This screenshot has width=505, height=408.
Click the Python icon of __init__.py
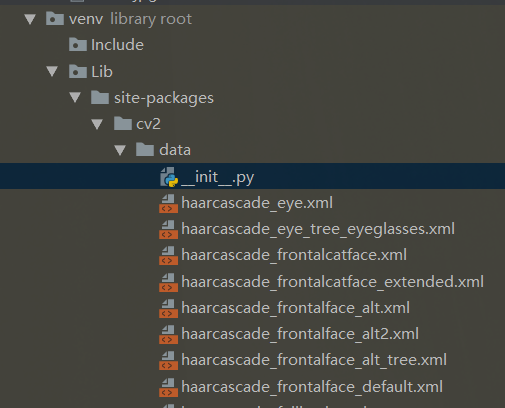click(169, 177)
